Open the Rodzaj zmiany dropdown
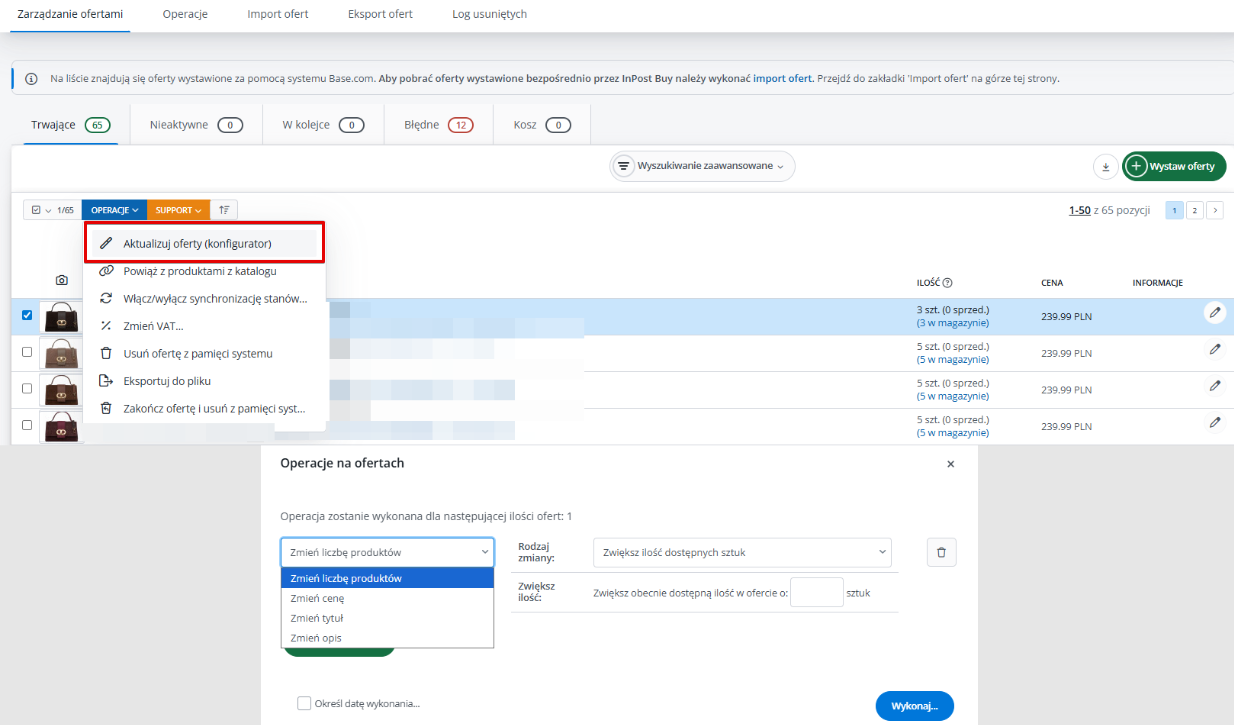This screenshot has width=1234, height=725. coord(741,552)
